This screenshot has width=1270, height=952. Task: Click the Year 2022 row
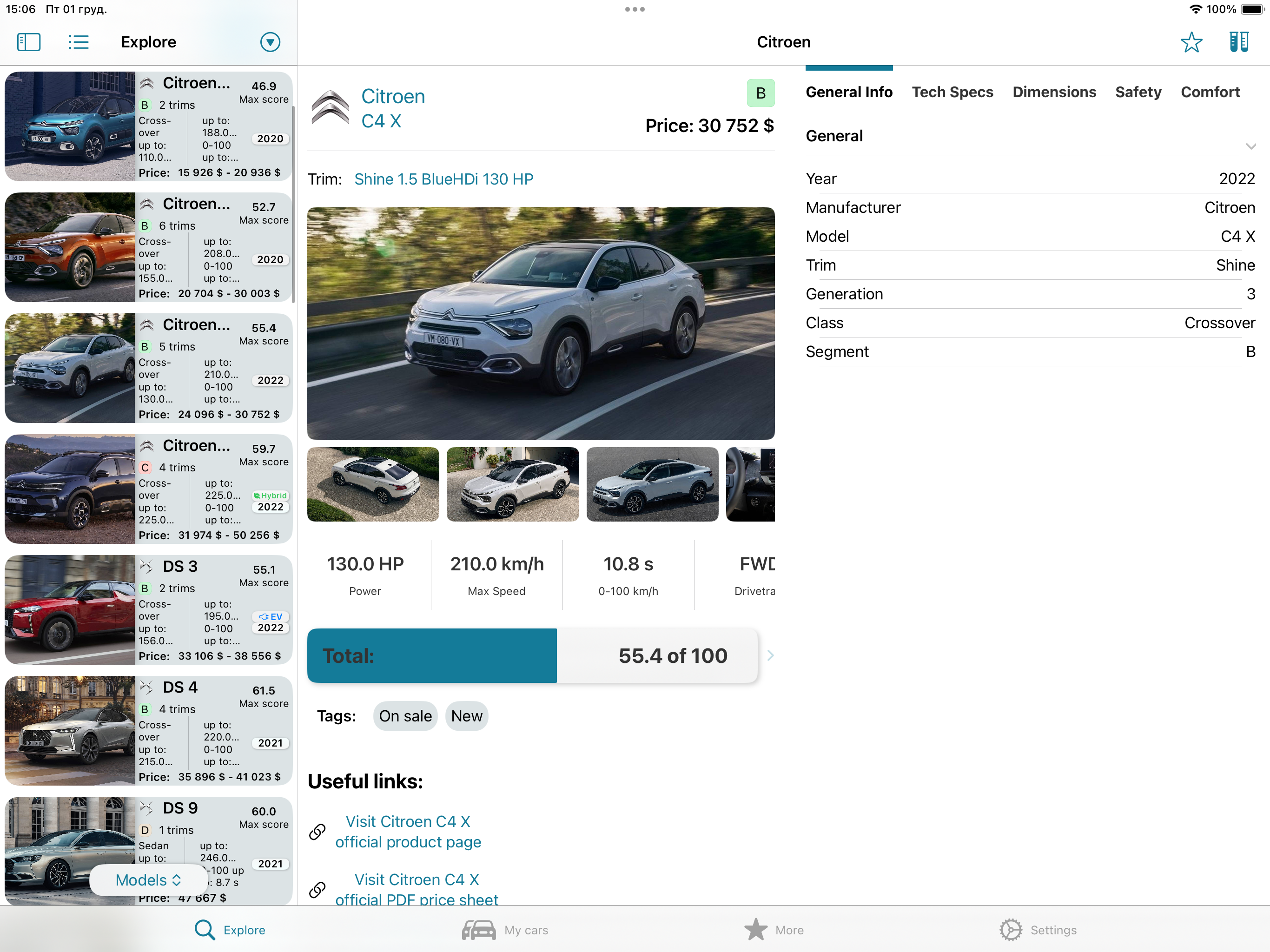[1030, 178]
